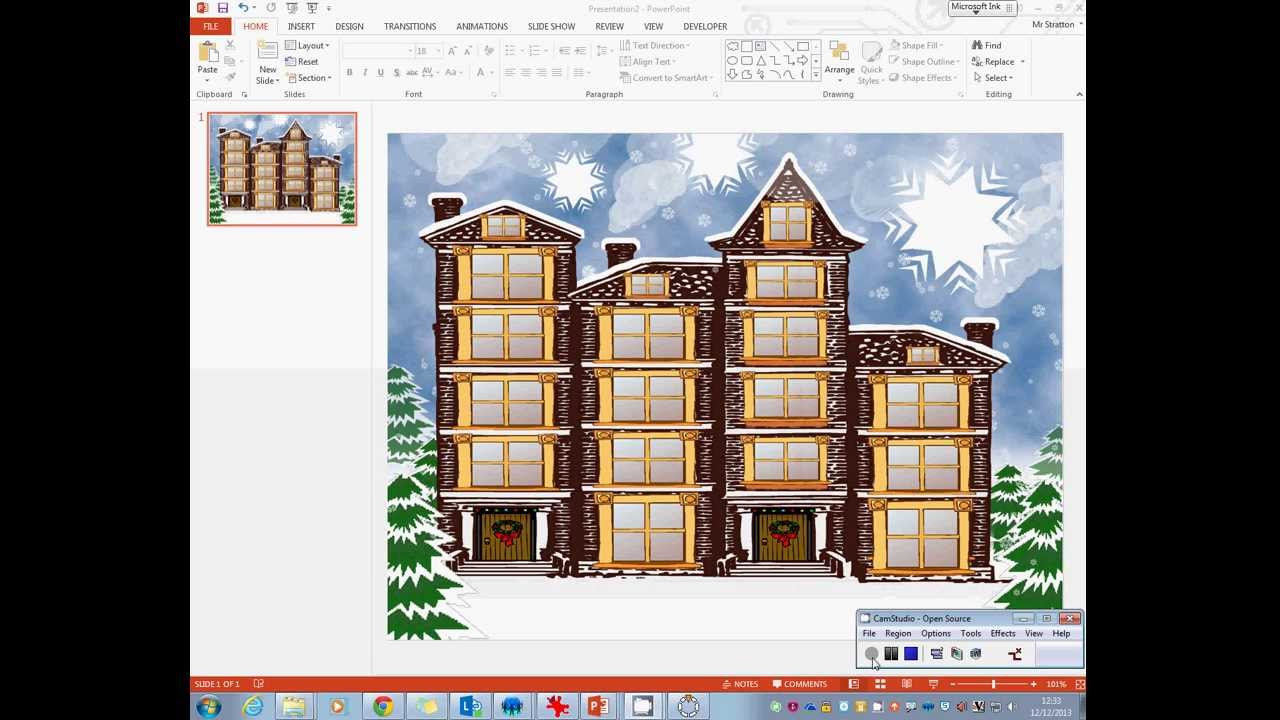
Task: Open the font size dropdown
Action: click(437, 51)
